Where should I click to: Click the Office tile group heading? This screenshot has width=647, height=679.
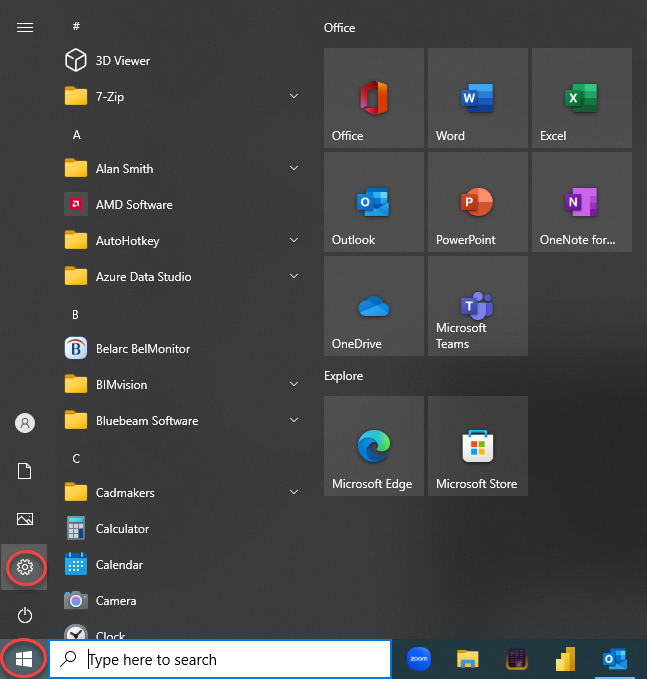340,28
